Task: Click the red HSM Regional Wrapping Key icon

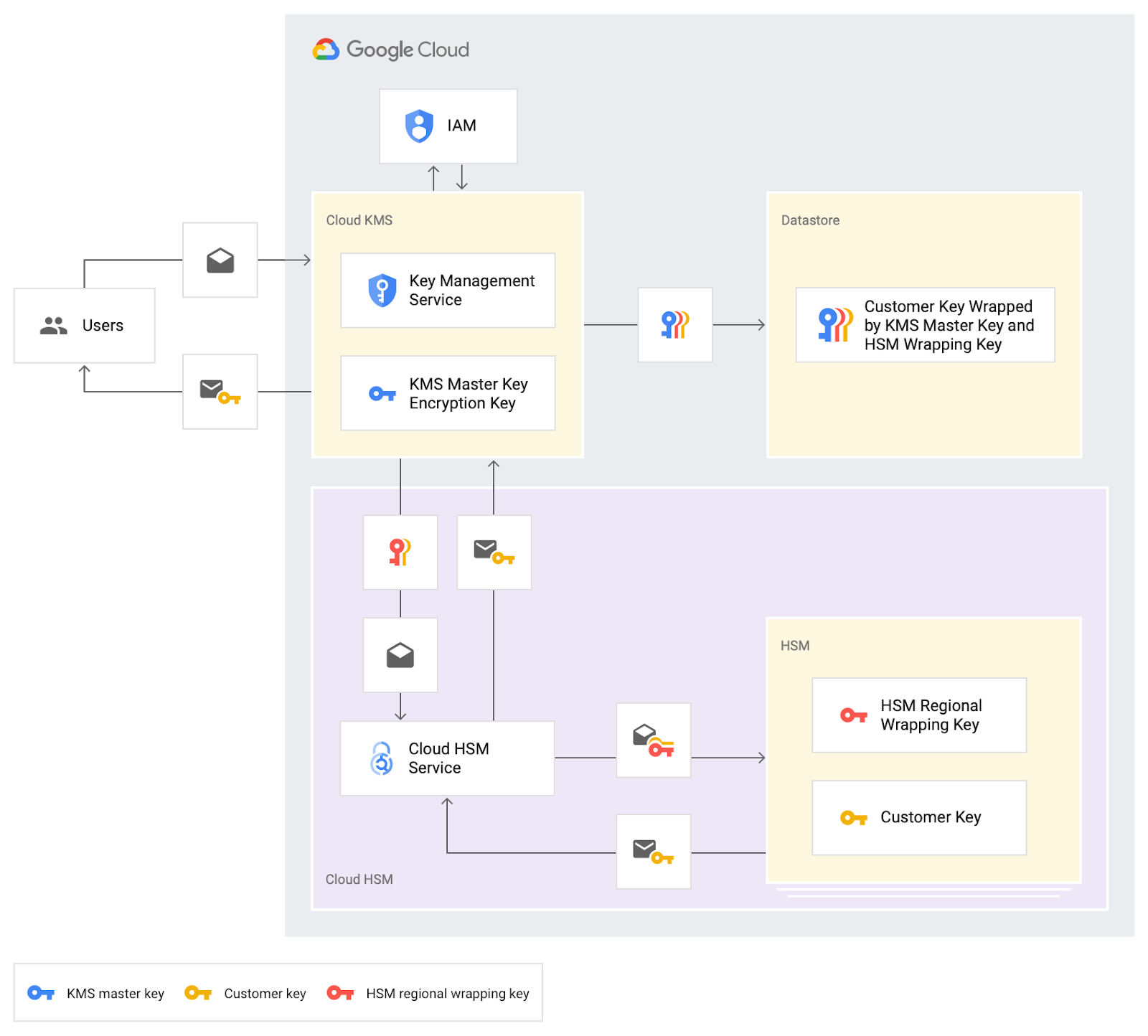Action: [854, 715]
